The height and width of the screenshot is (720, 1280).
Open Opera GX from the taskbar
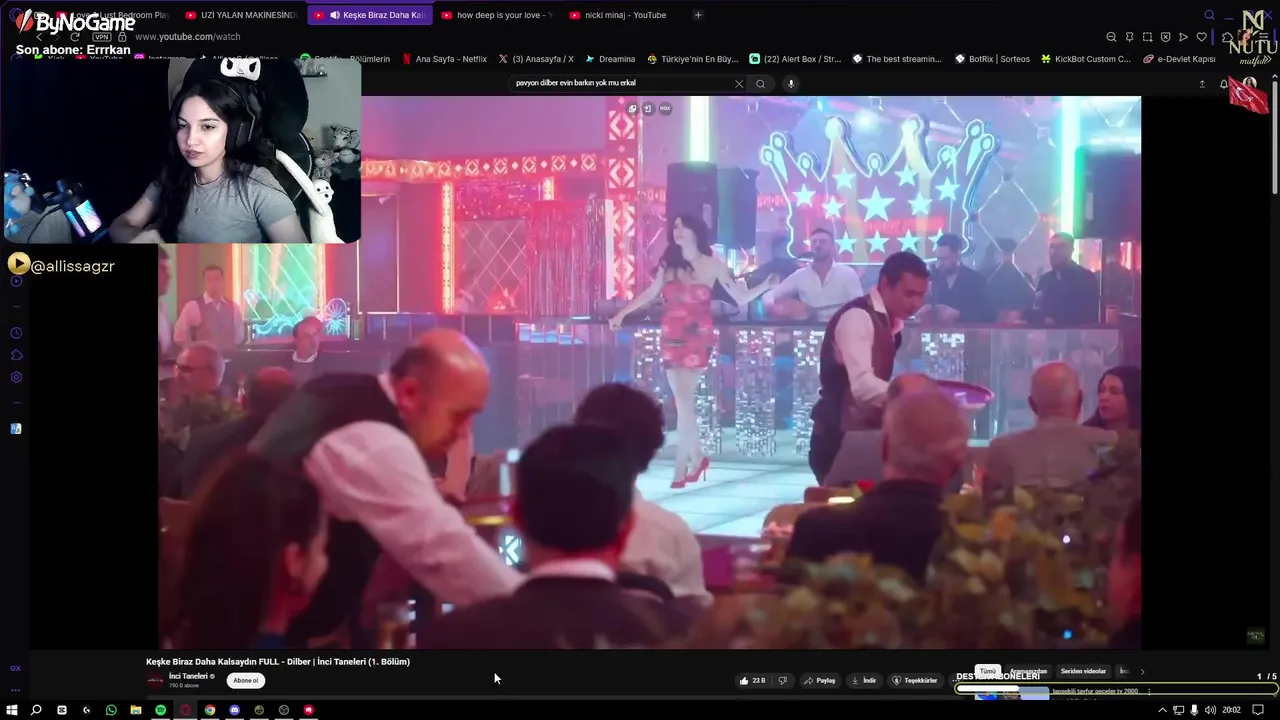pos(185,710)
